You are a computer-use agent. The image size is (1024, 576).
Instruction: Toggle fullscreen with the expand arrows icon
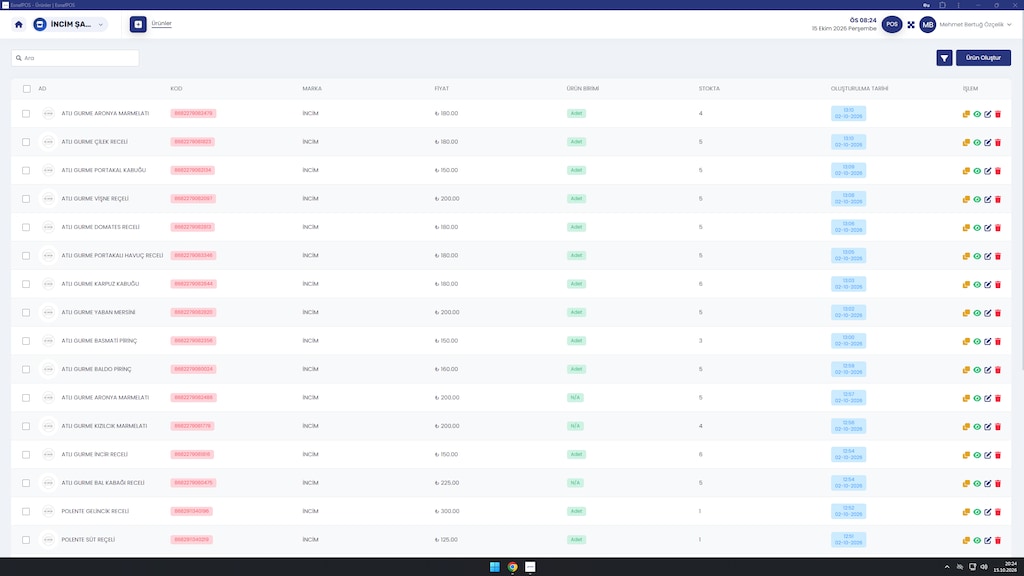coord(911,25)
